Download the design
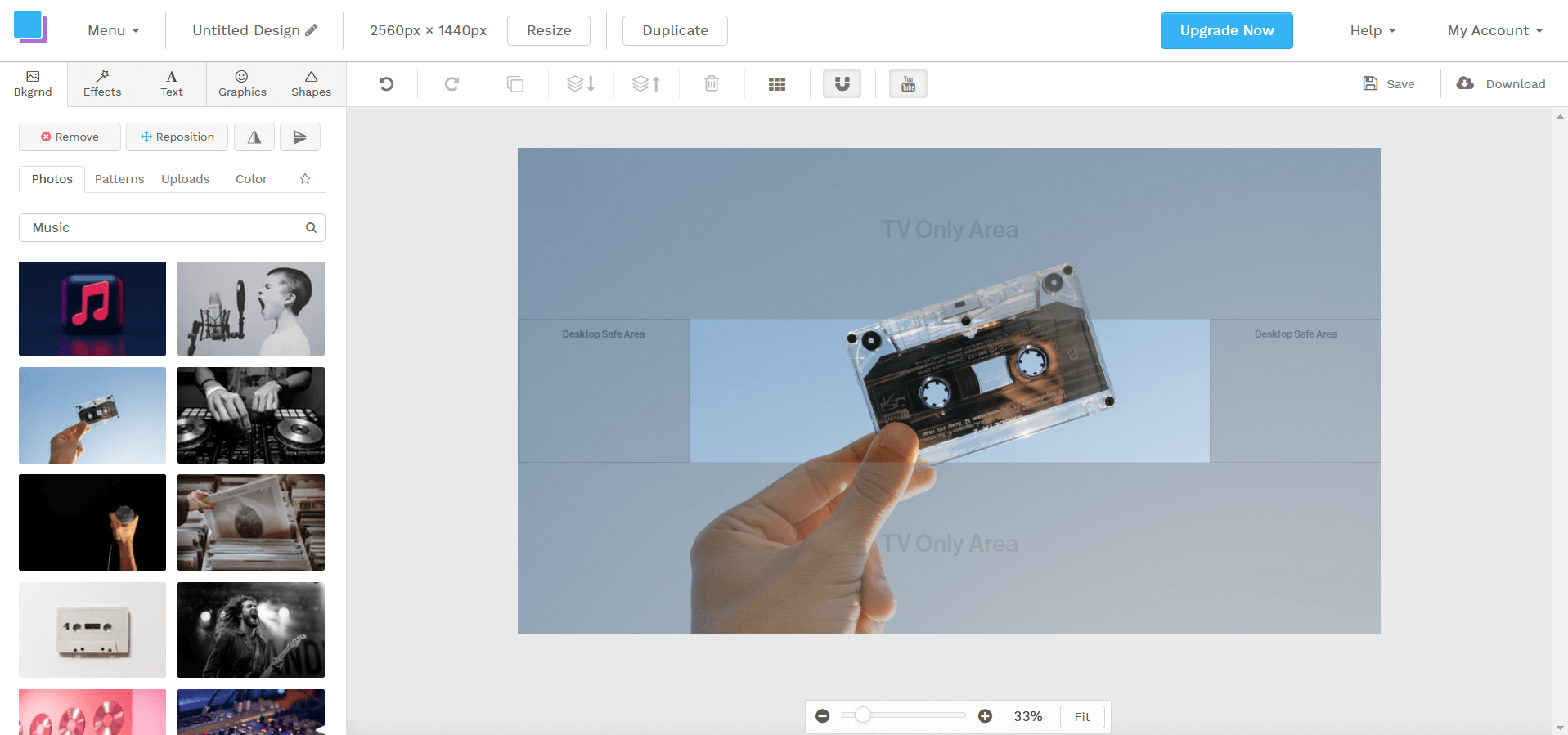1568x735 pixels. pos(1501,83)
